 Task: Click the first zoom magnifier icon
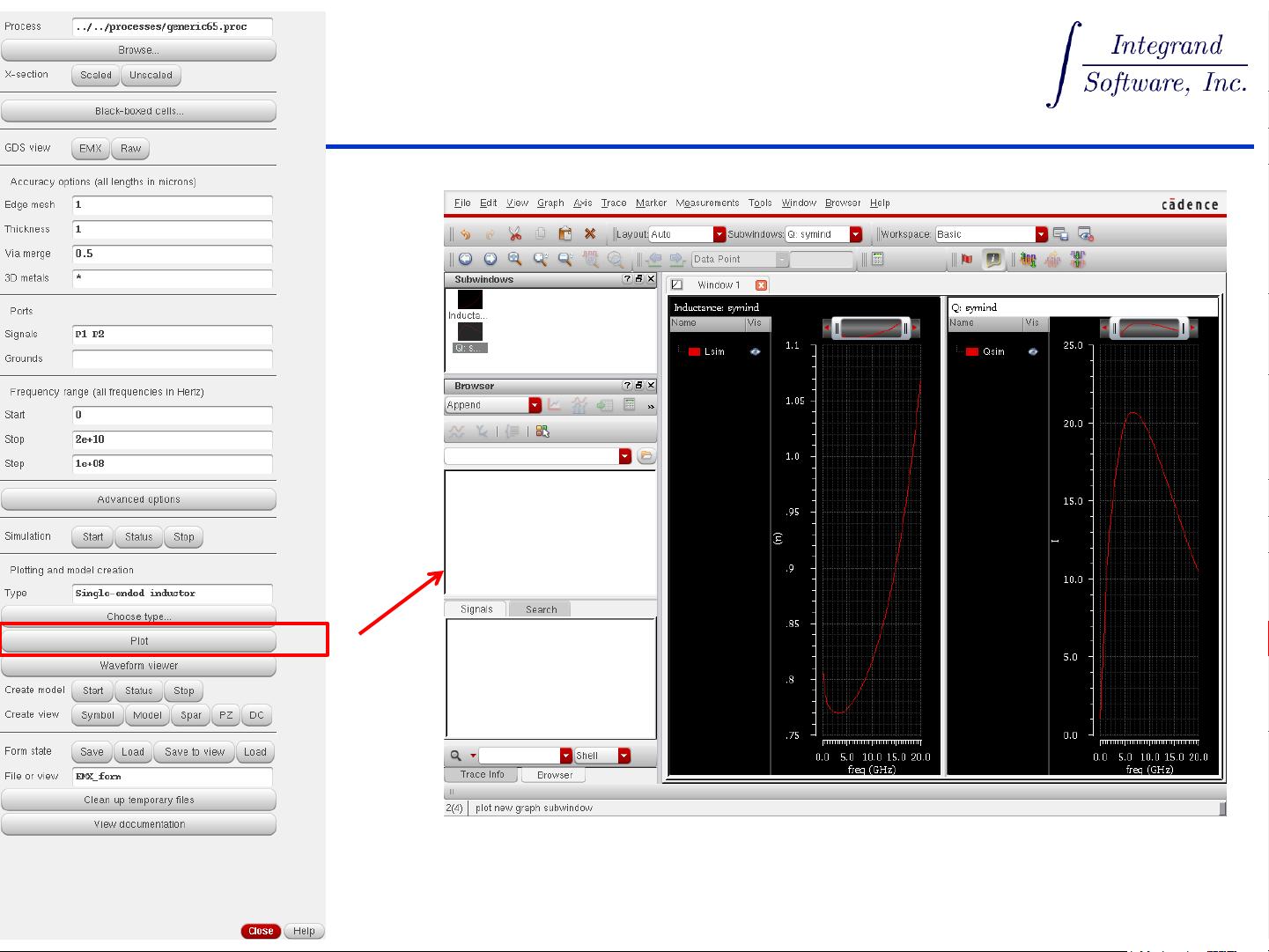tap(514, 259)
